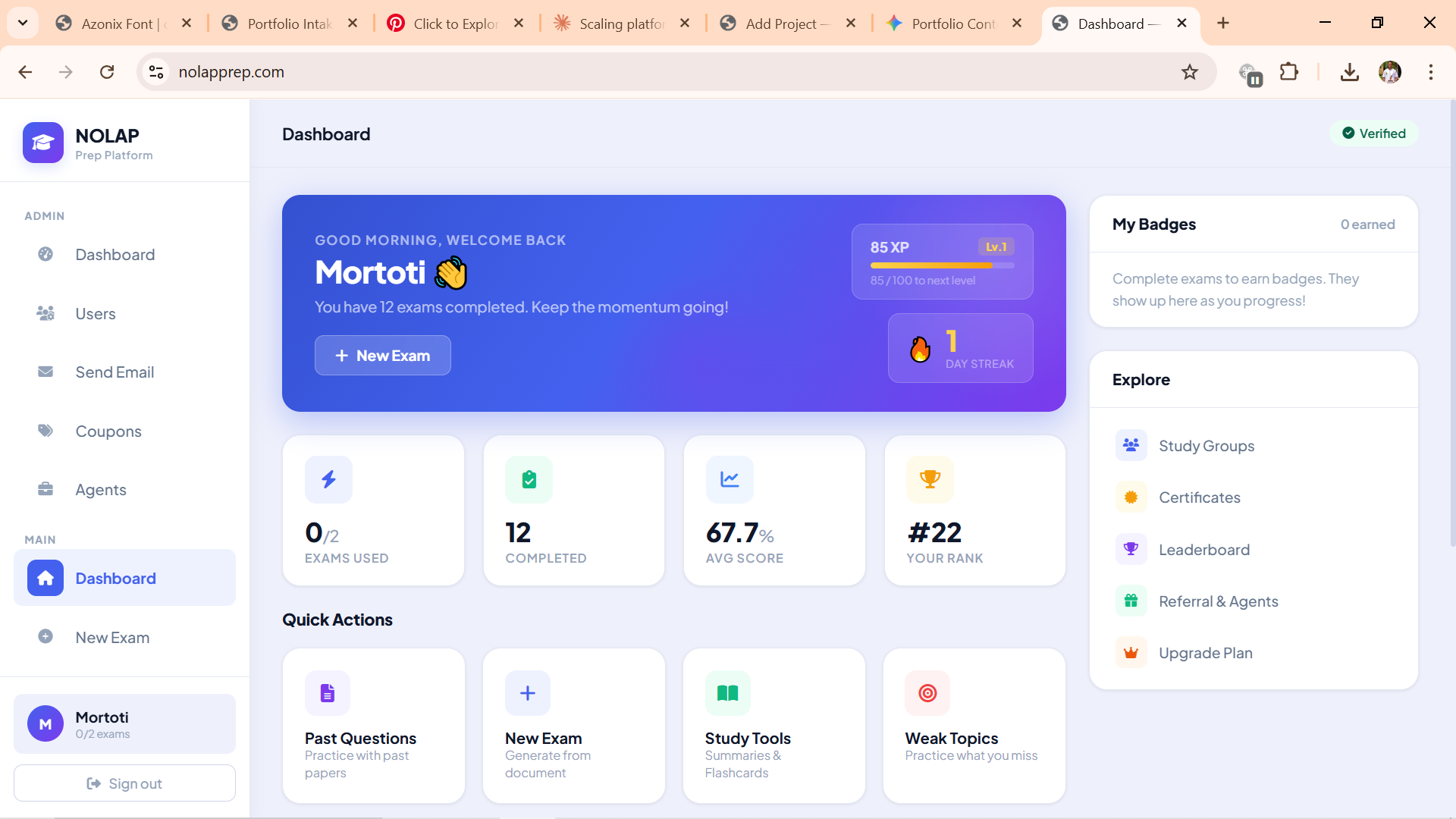The height and width of the screenshot is (819, 1456).
Task: Click the target icon on Weak Topics
Action: coord(927,693)
